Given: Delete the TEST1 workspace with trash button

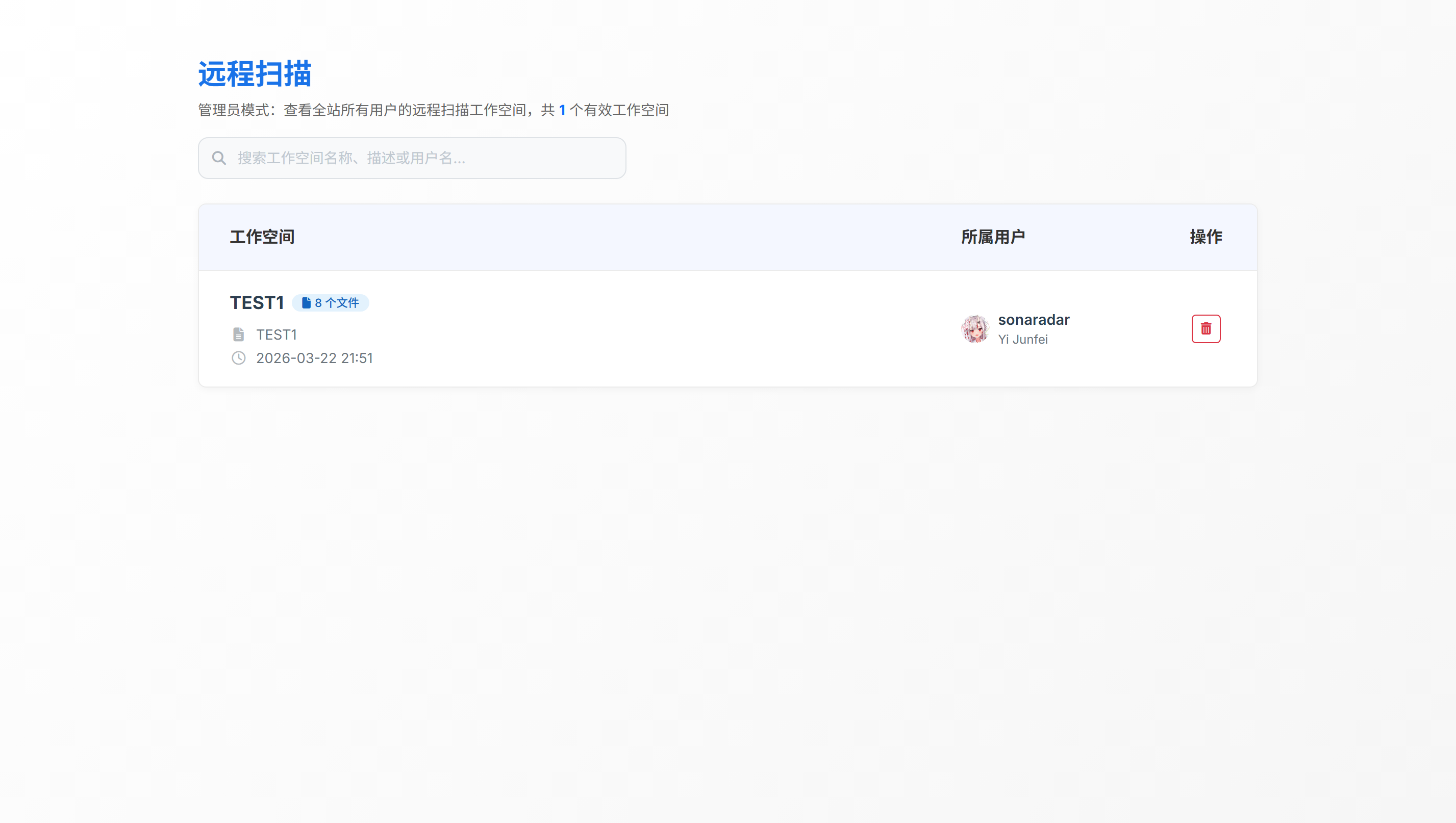Looking at the screenshot, I should click(x=1206, y=329).
